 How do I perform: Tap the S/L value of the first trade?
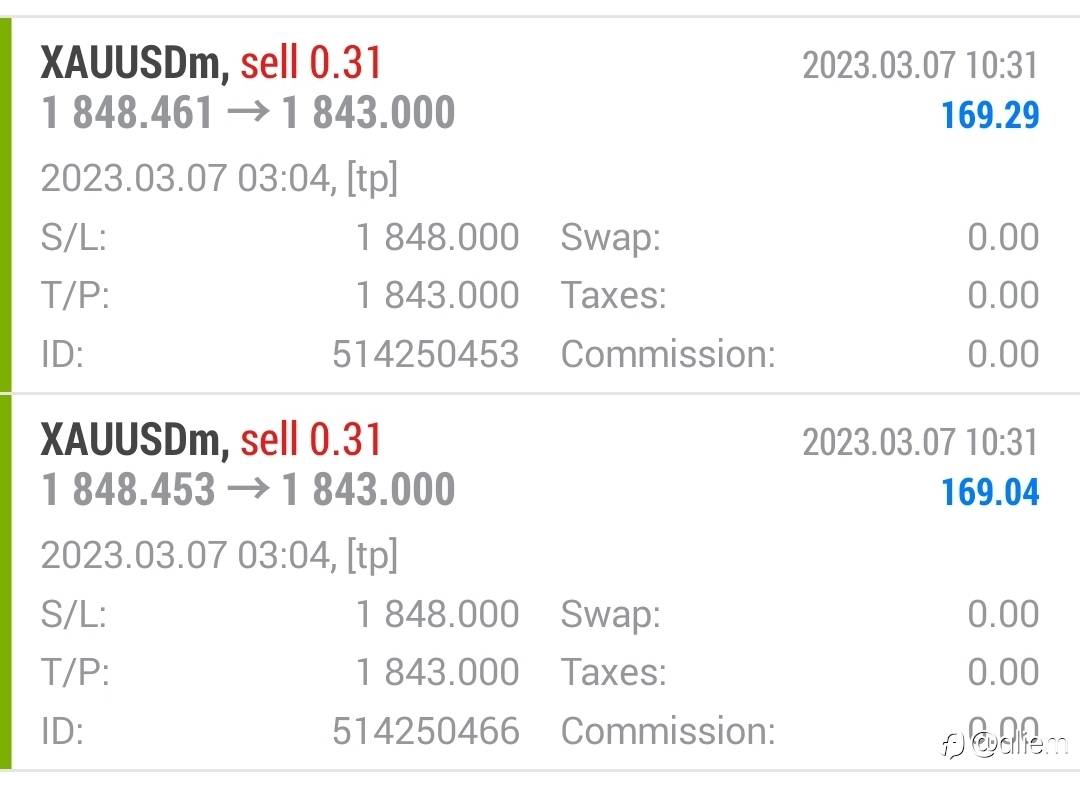pyautogui.click(x=437, y=238)
